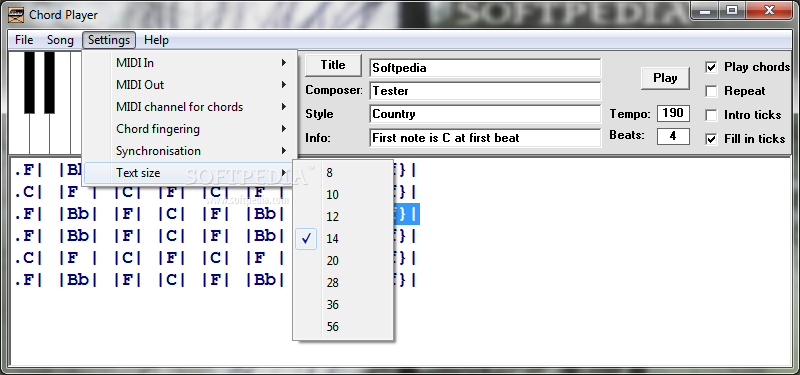Open the File menu
800x375 pixels.
[x=24, y=40]
